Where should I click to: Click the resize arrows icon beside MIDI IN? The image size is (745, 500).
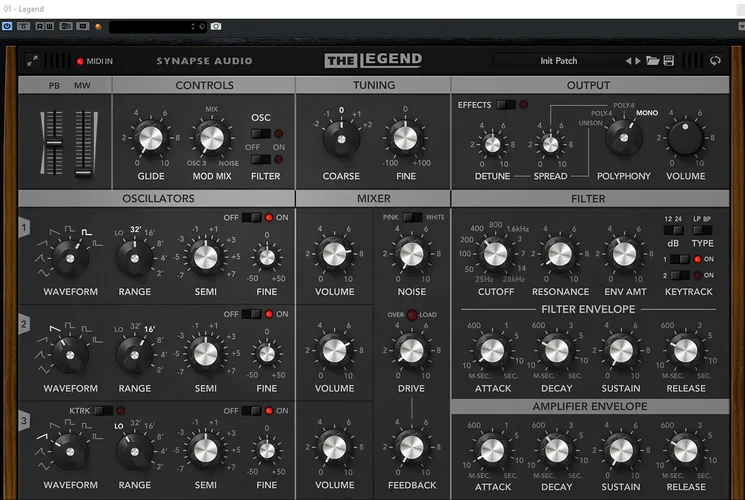click(32, 61)
